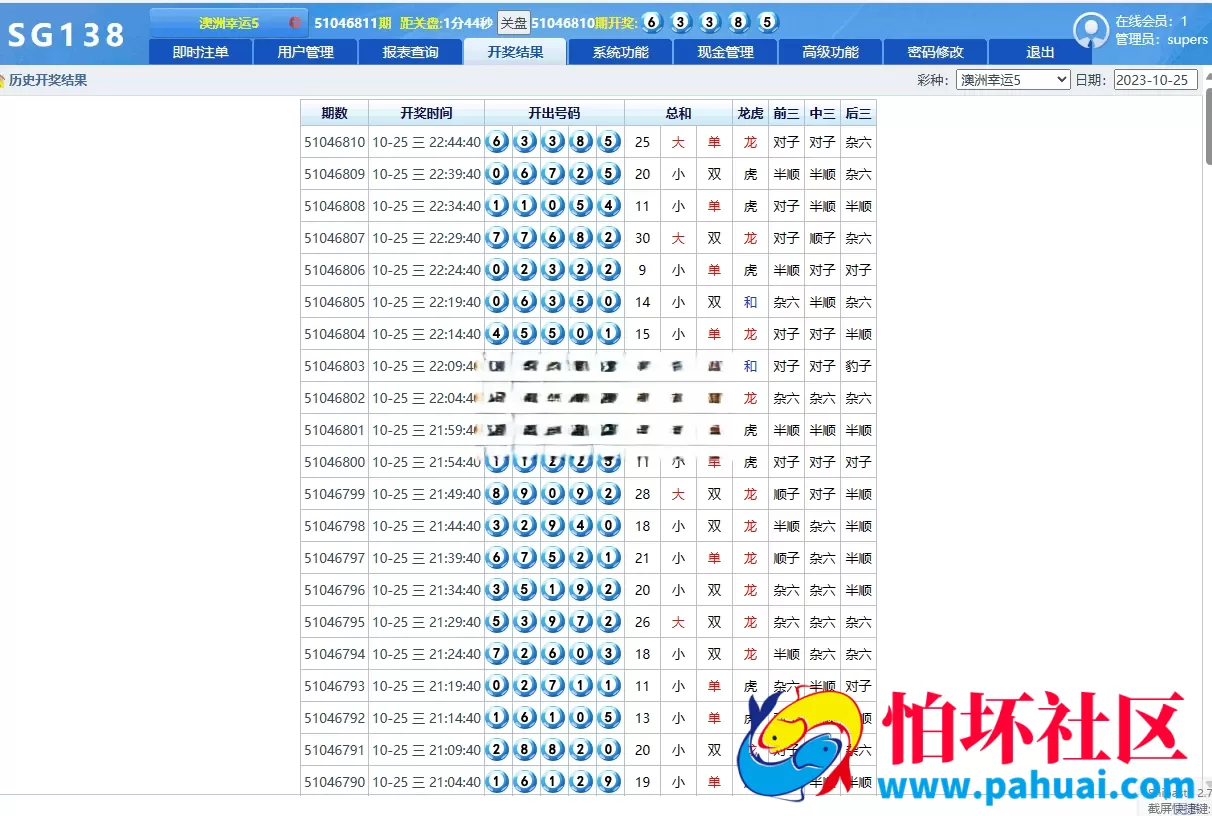Click draw time 10-25 三 22:39:40
Viewport: 1212px width, 816px height.
pyautogui.click(x=426, y=174)
